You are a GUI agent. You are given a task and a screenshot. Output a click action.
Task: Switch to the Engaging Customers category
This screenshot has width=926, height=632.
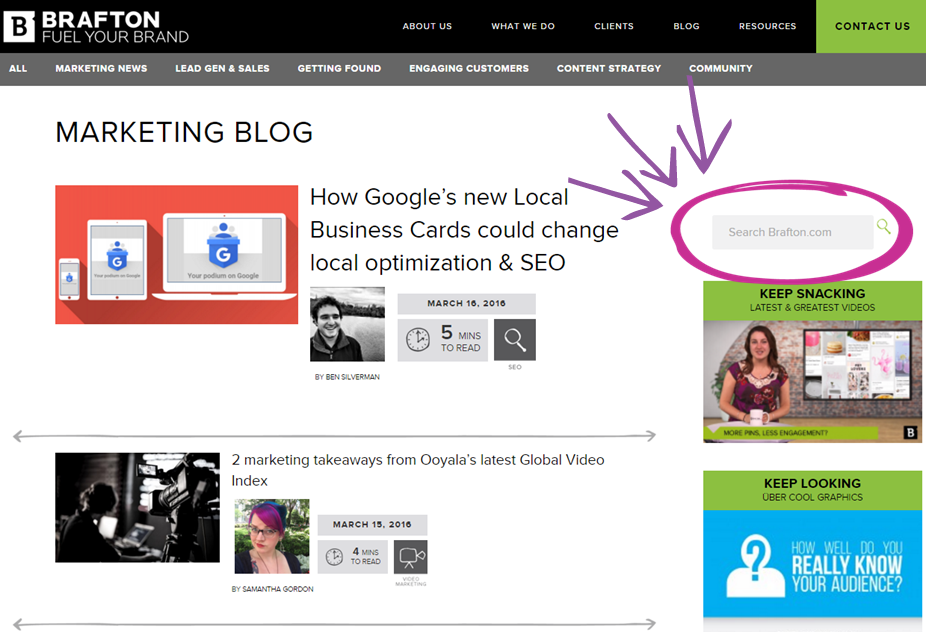click(468, 68)
